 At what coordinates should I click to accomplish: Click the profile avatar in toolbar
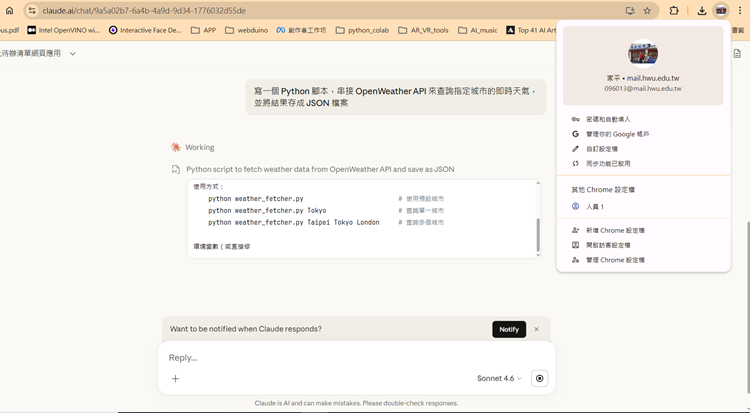pos(721,10)
